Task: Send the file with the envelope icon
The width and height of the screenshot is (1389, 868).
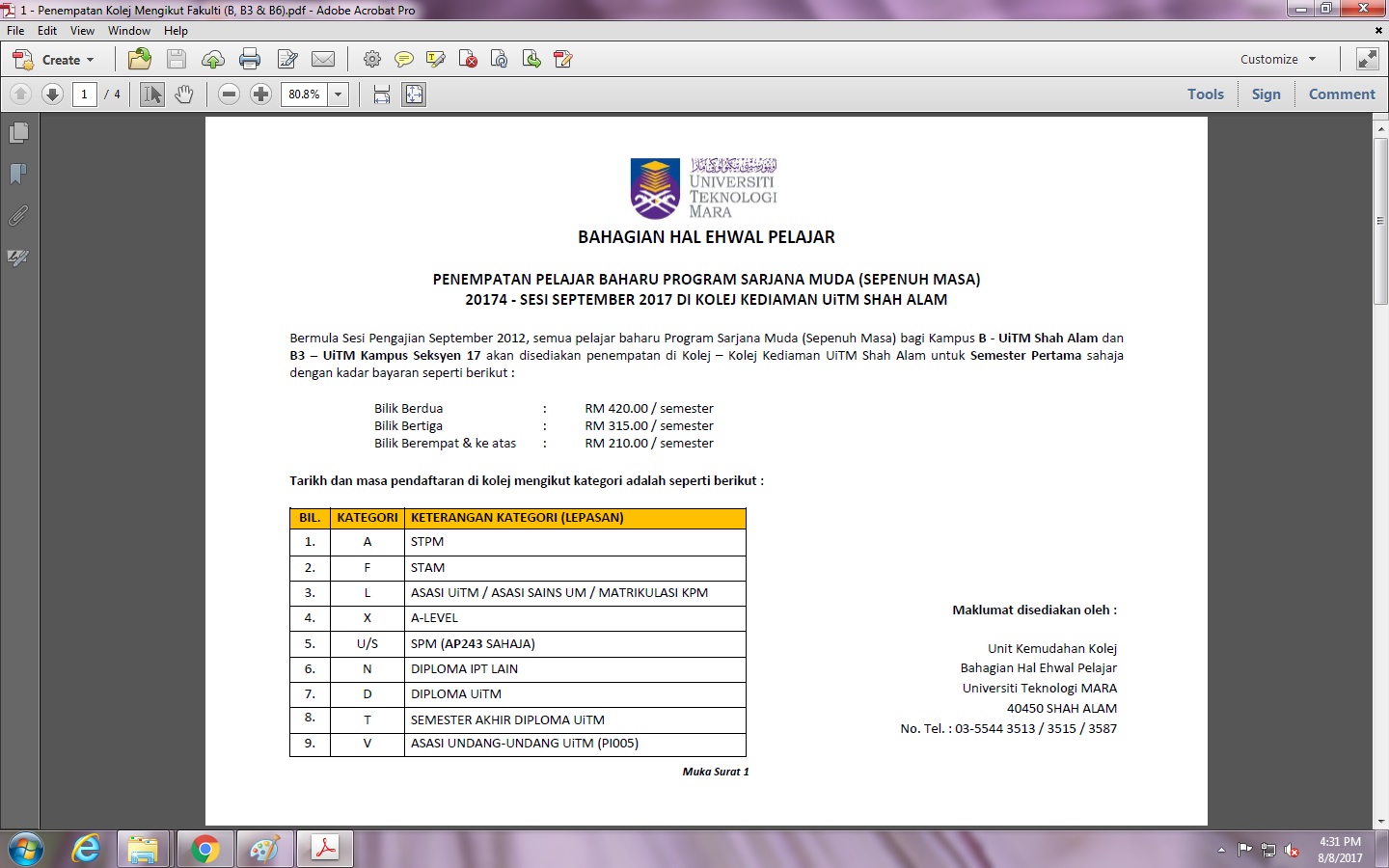Action: pyautogui.click(x=323, y=59)
